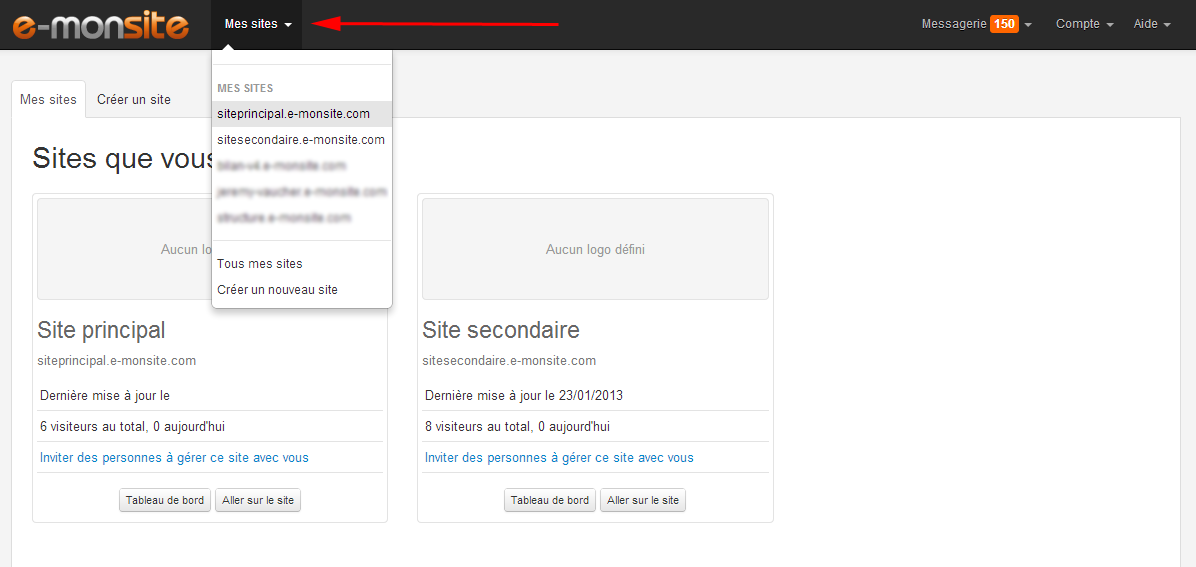Switch to the Créer un site tab
Screen dimensions: 1196x567
tap(134, 99)
